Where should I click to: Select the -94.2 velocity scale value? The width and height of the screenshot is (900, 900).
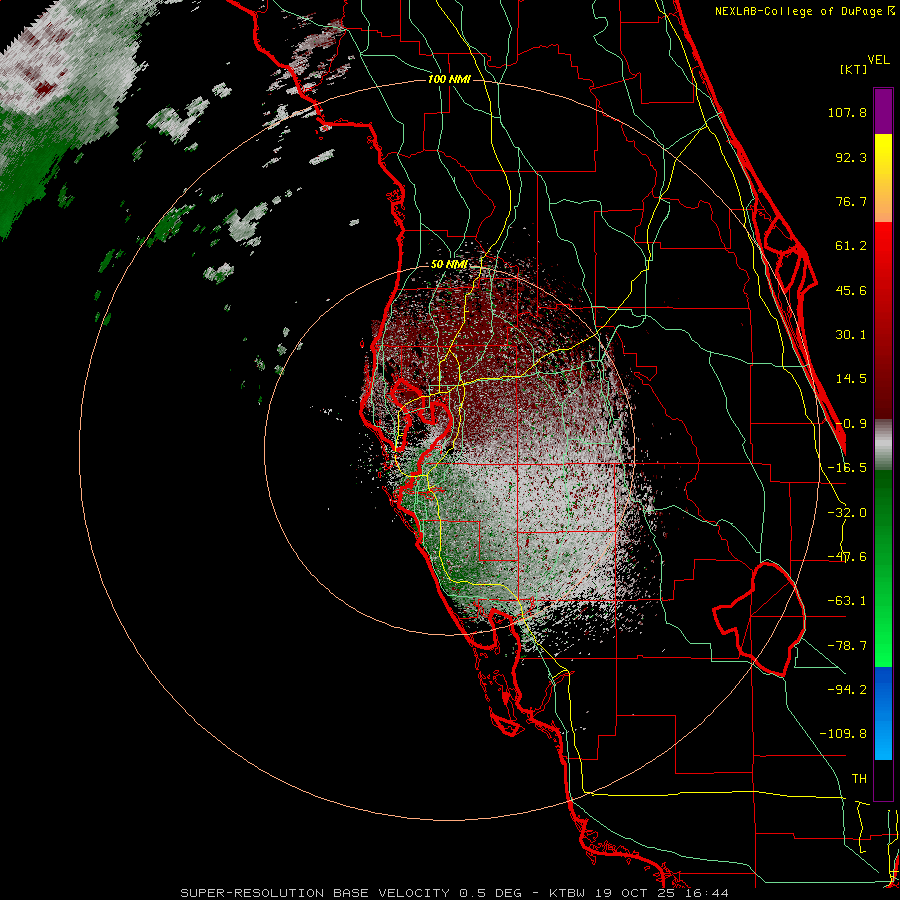(x=847, y=689)
